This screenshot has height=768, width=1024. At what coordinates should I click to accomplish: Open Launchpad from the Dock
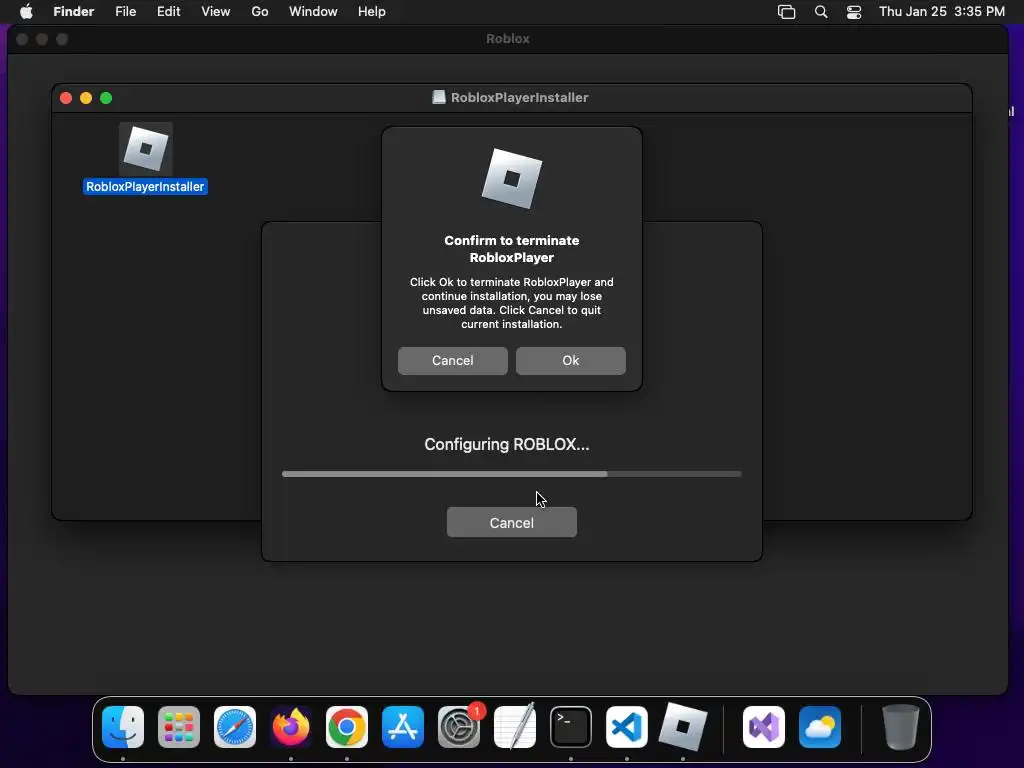(179, 727)
